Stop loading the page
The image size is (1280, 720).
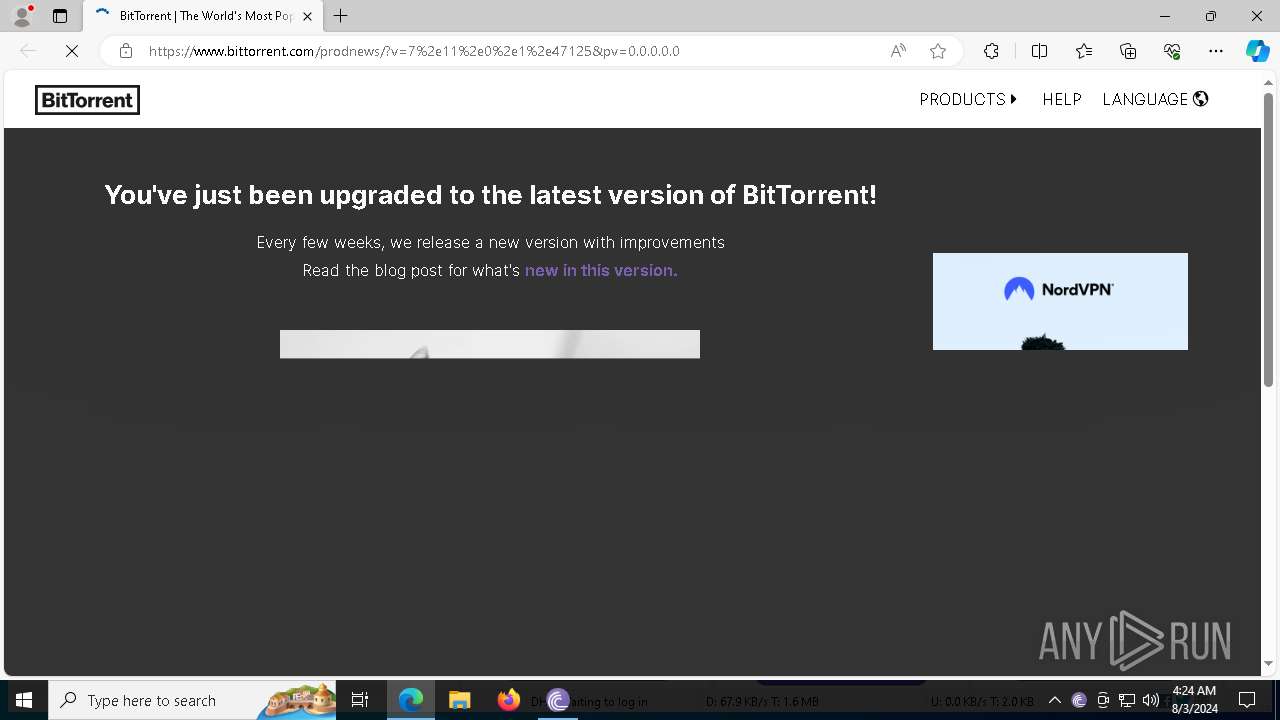click(72, 51)
